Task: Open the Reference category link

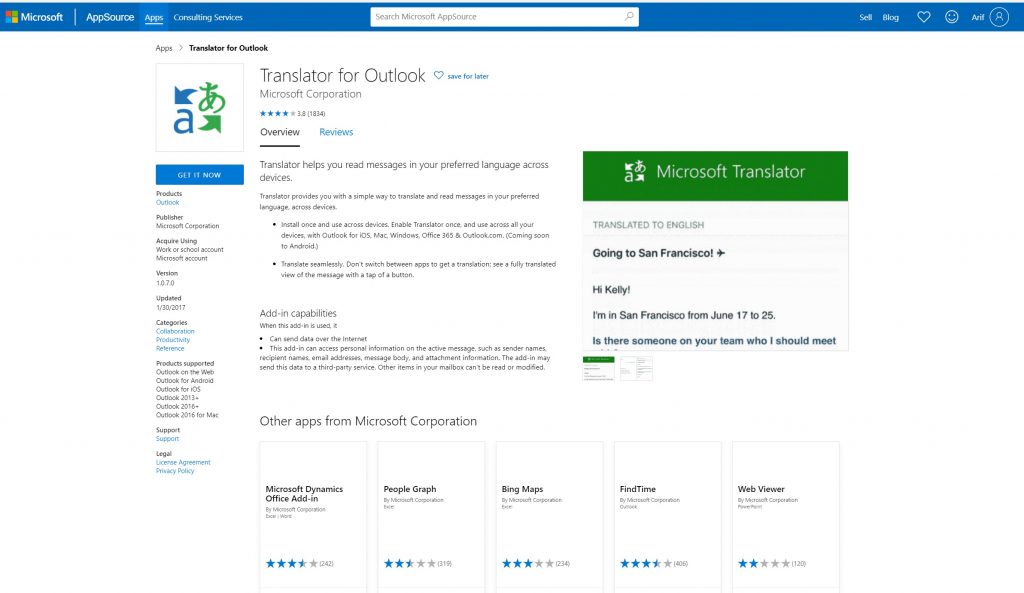Action: pos(170,348)
